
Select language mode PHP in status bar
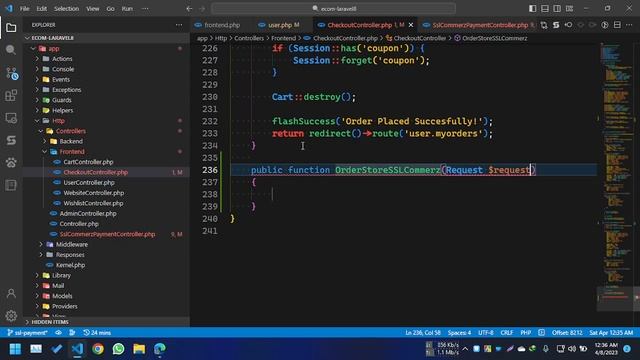coord(526,333)
